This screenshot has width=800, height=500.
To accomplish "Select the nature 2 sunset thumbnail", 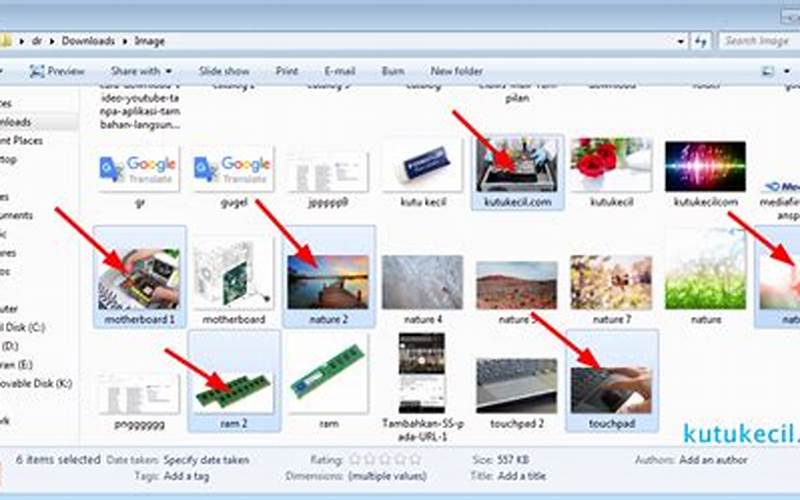I will pyautogui.click(x=328, y=282).
